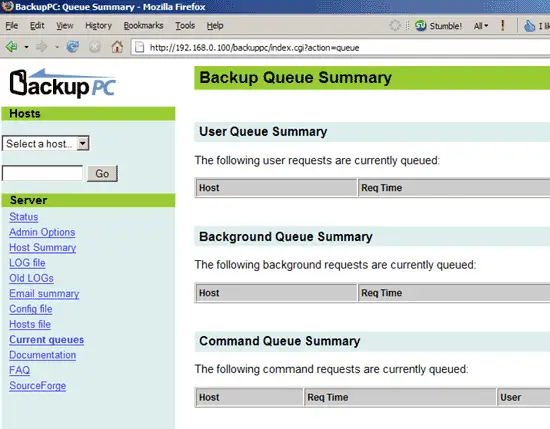Click the Command Queue Req Time header
Viewport: 550px width, 429px height.
tap(400, 397)
